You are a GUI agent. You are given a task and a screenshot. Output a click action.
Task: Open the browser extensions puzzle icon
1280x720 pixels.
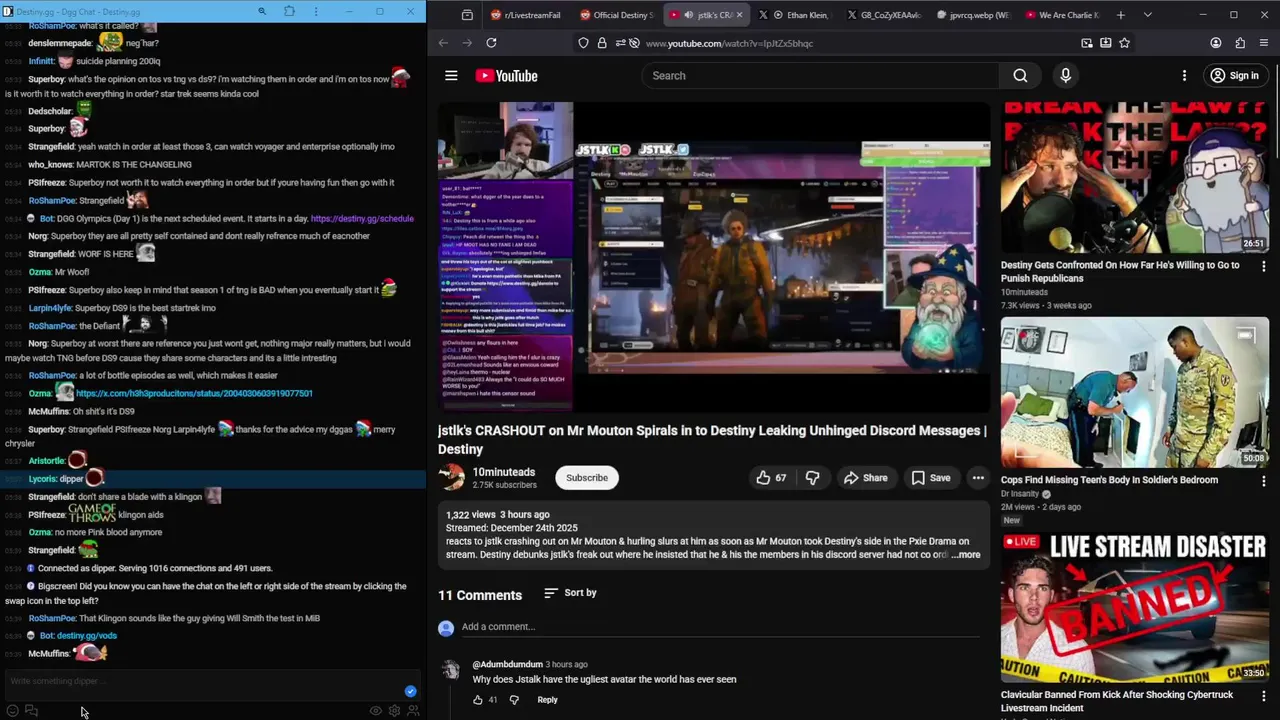pyautogui.click(x=1240, y=43)
